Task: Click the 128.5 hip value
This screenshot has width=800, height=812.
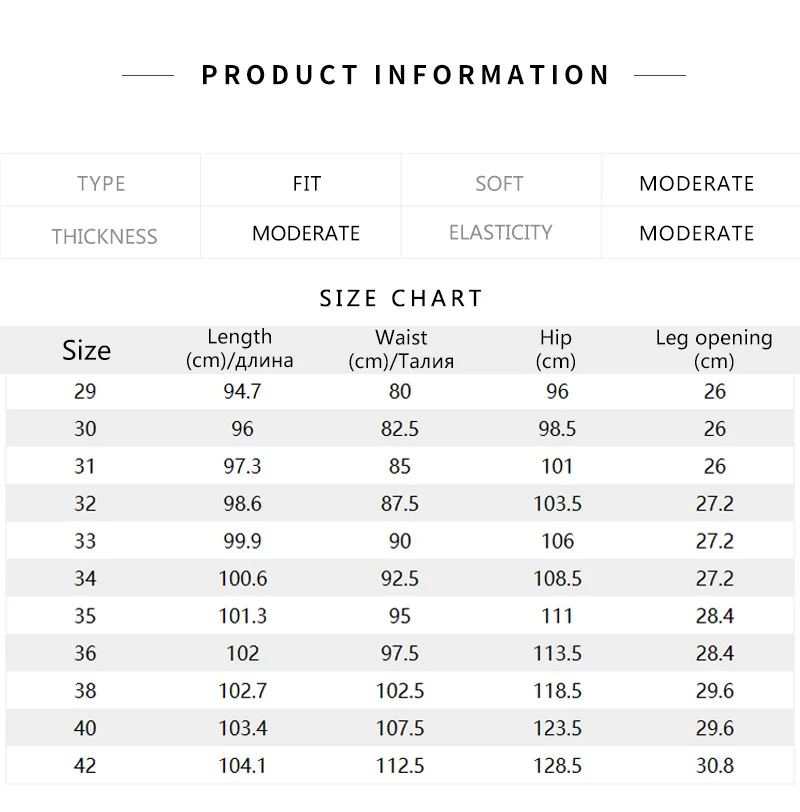Action: (x=557, y=767)
